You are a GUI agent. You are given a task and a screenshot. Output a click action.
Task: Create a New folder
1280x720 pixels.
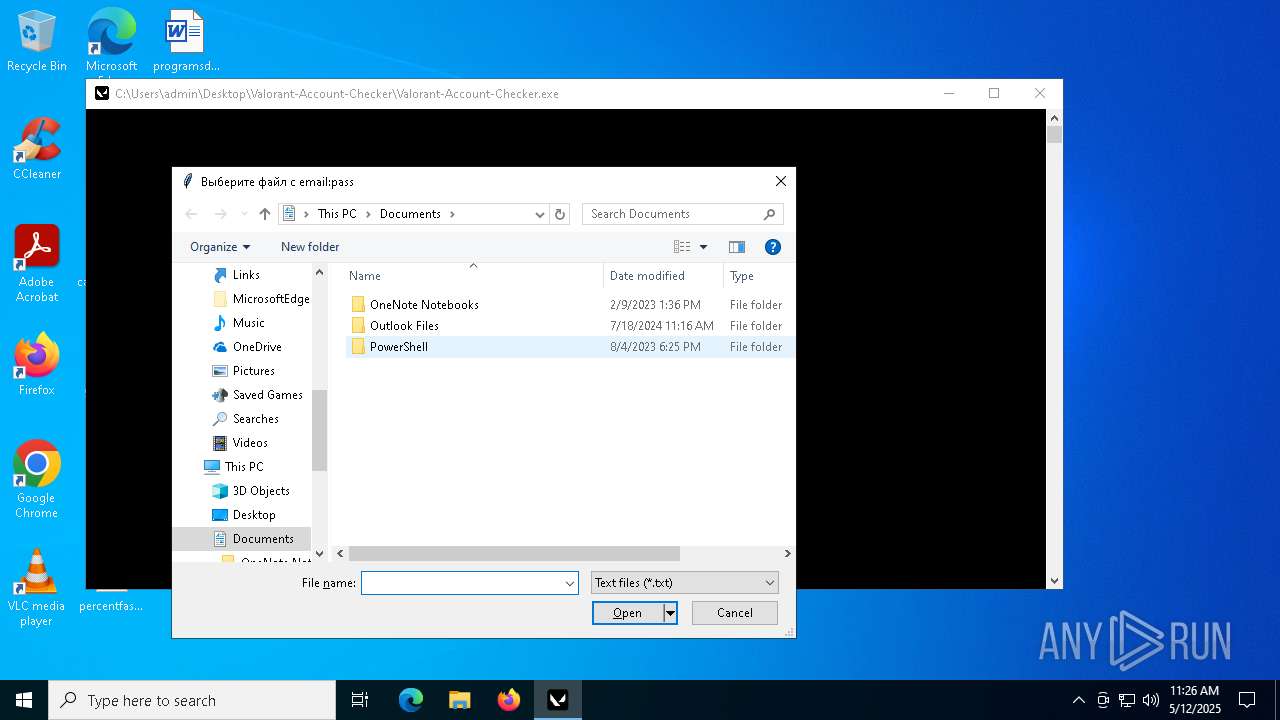[x=310, y=247]
